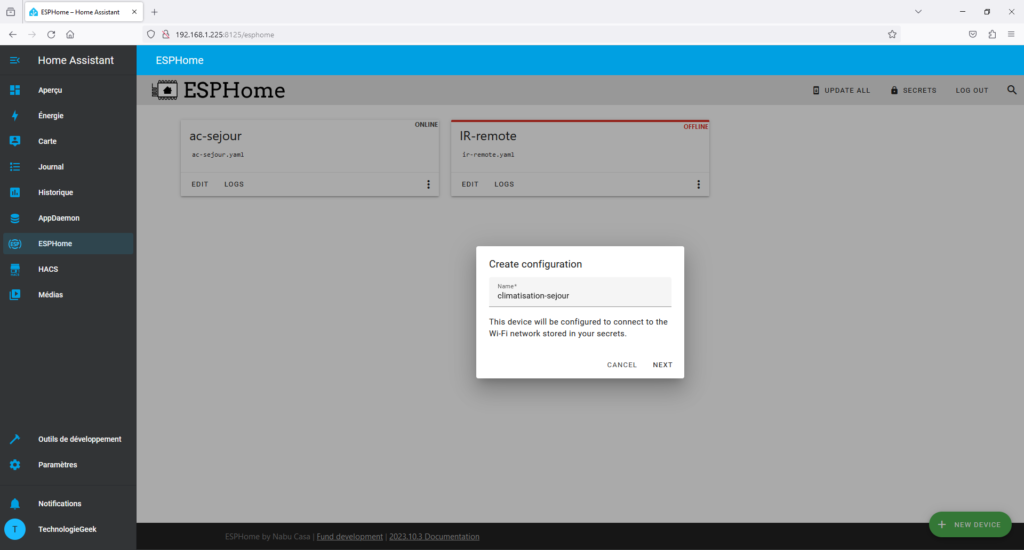Open ac-sejour three-dot overflow menu
Viewport: 1024px width, 550px height.
[428, 184]
